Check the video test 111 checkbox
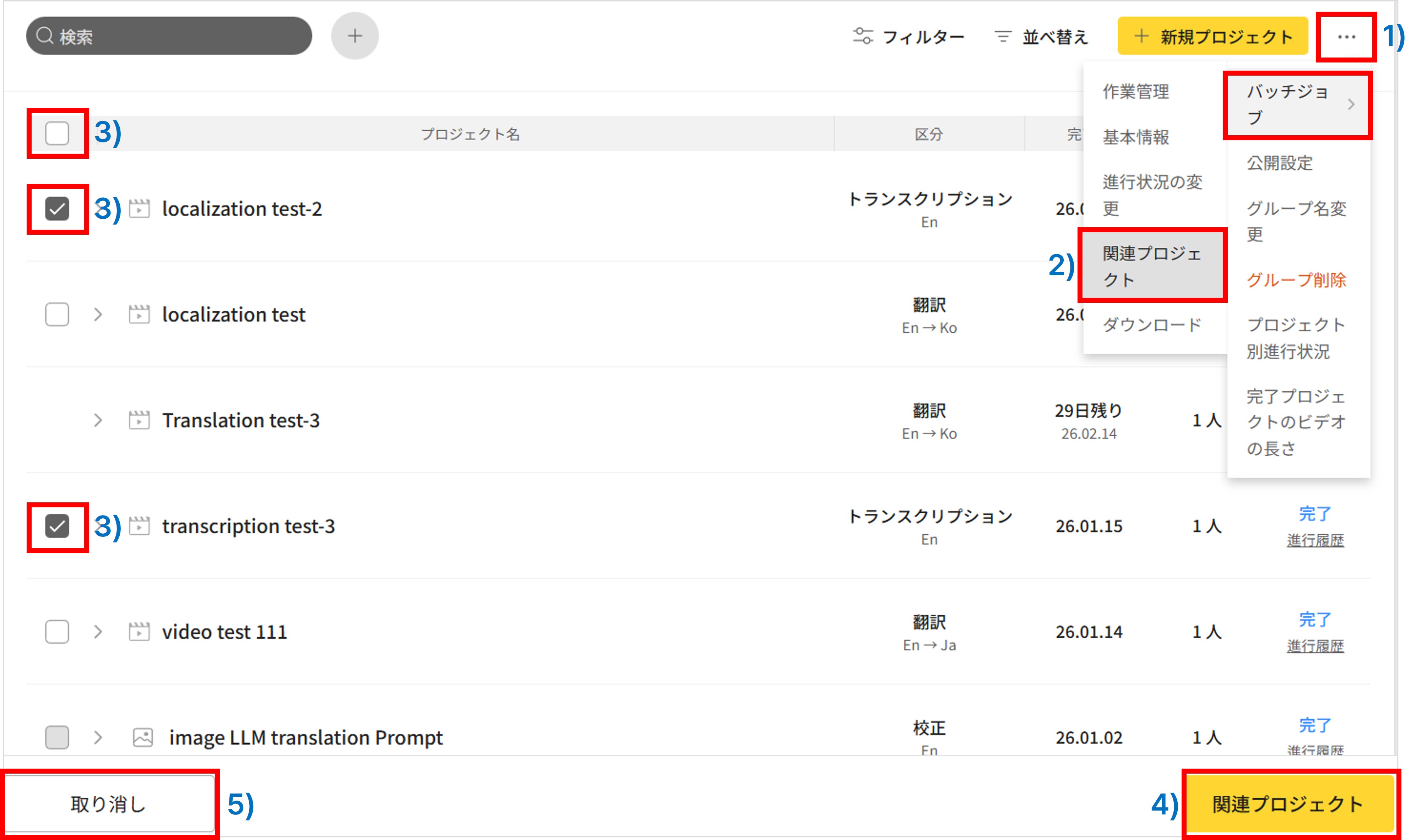This screenshot has width=1427, height=840. [x=57, y=631]
